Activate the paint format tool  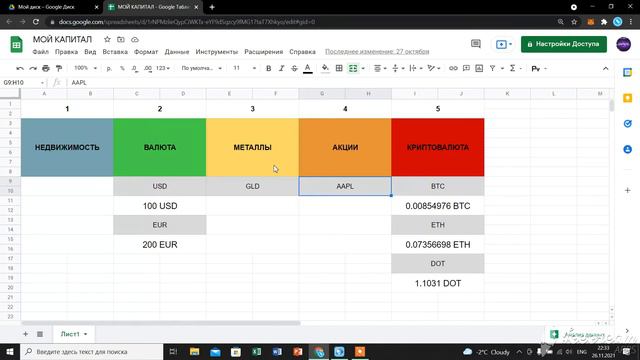pyautogui.click(x=59, y=69)
